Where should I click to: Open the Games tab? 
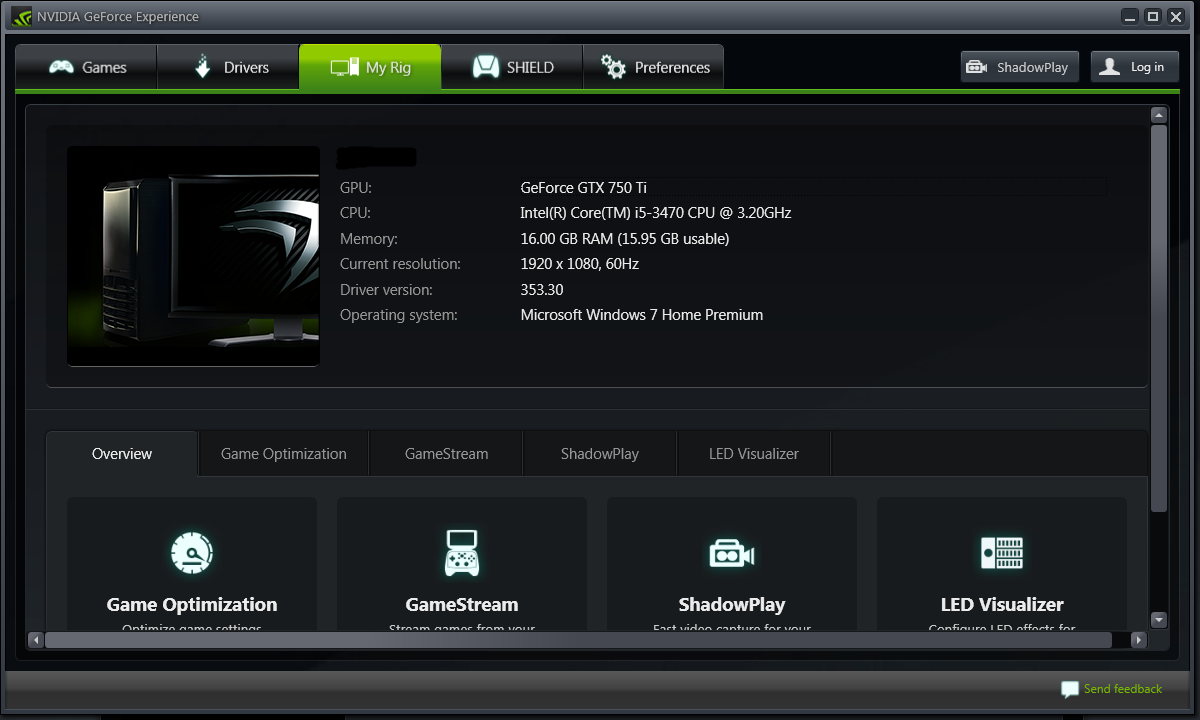click(x=87, y=67)
